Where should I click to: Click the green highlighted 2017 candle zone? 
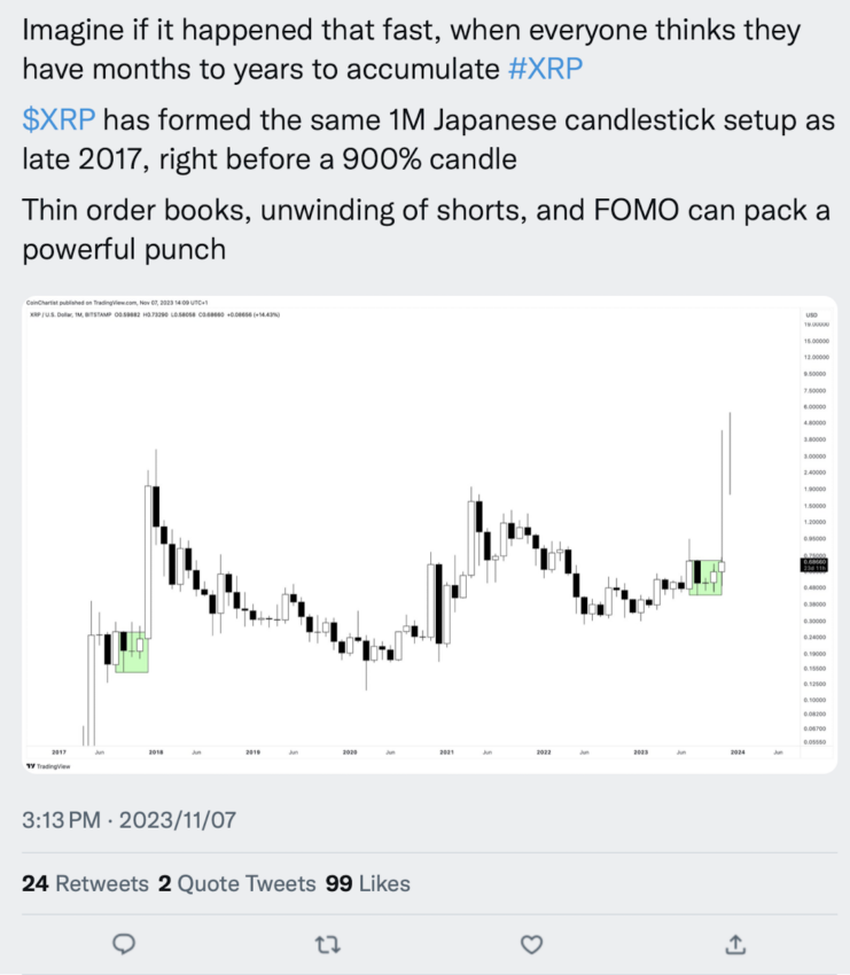pos(131,652)
